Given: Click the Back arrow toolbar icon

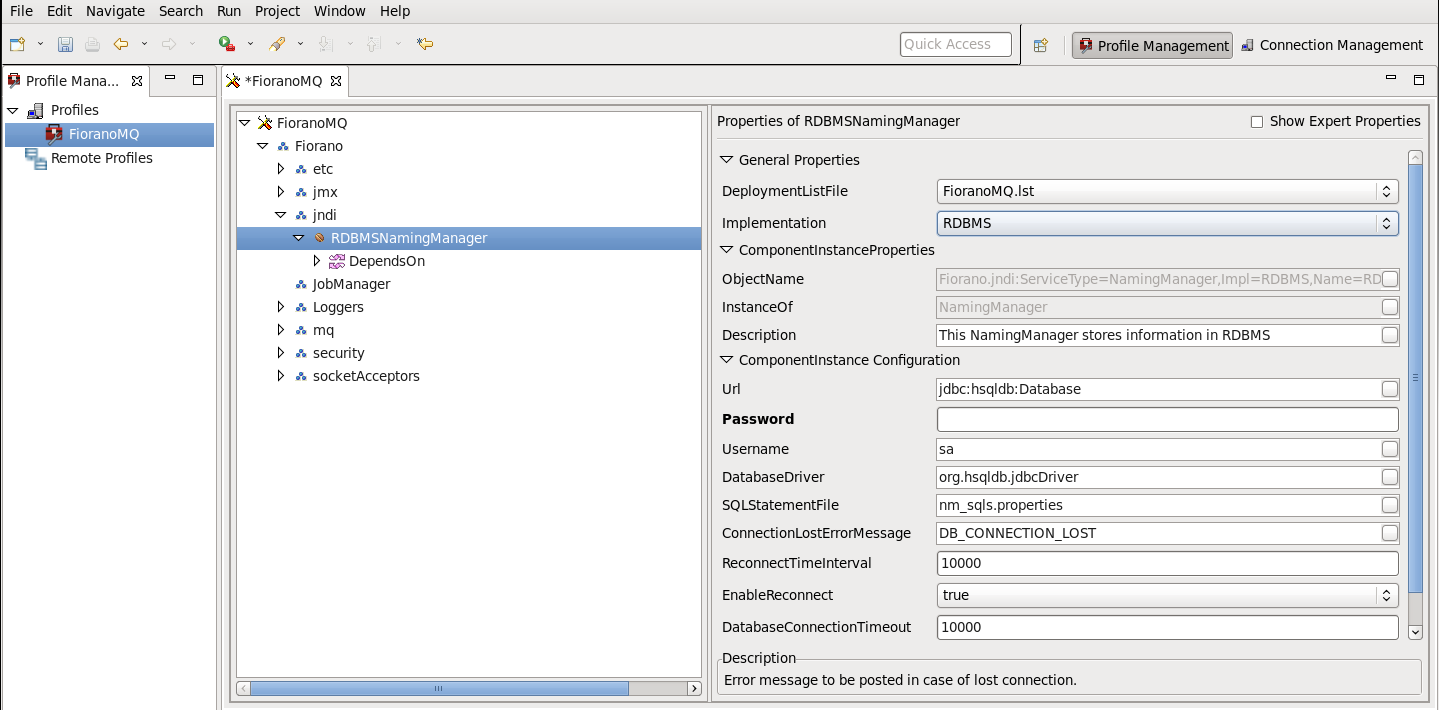Looking at the screenshot, I should [121, 44].
